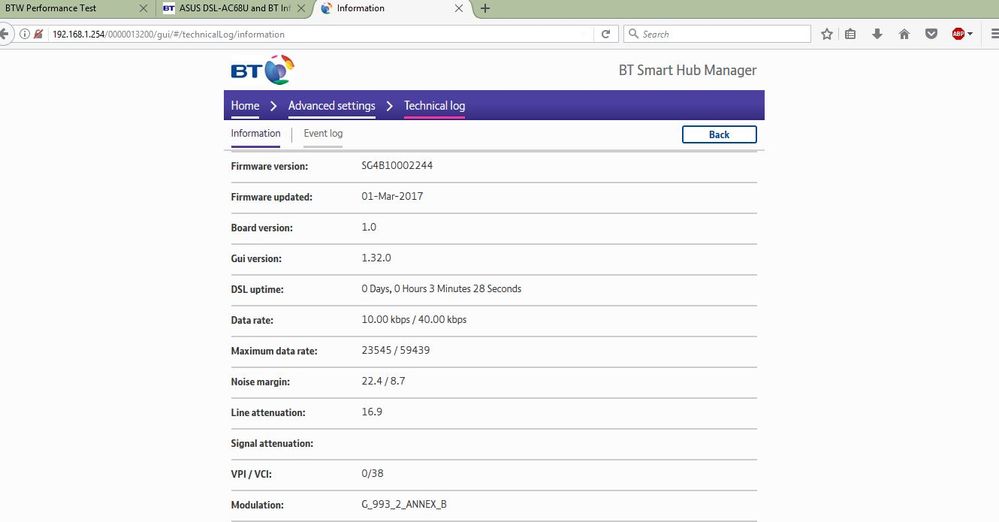
Task: Close the ASUS DSL-AC68U tab
Action: [301, 8]
